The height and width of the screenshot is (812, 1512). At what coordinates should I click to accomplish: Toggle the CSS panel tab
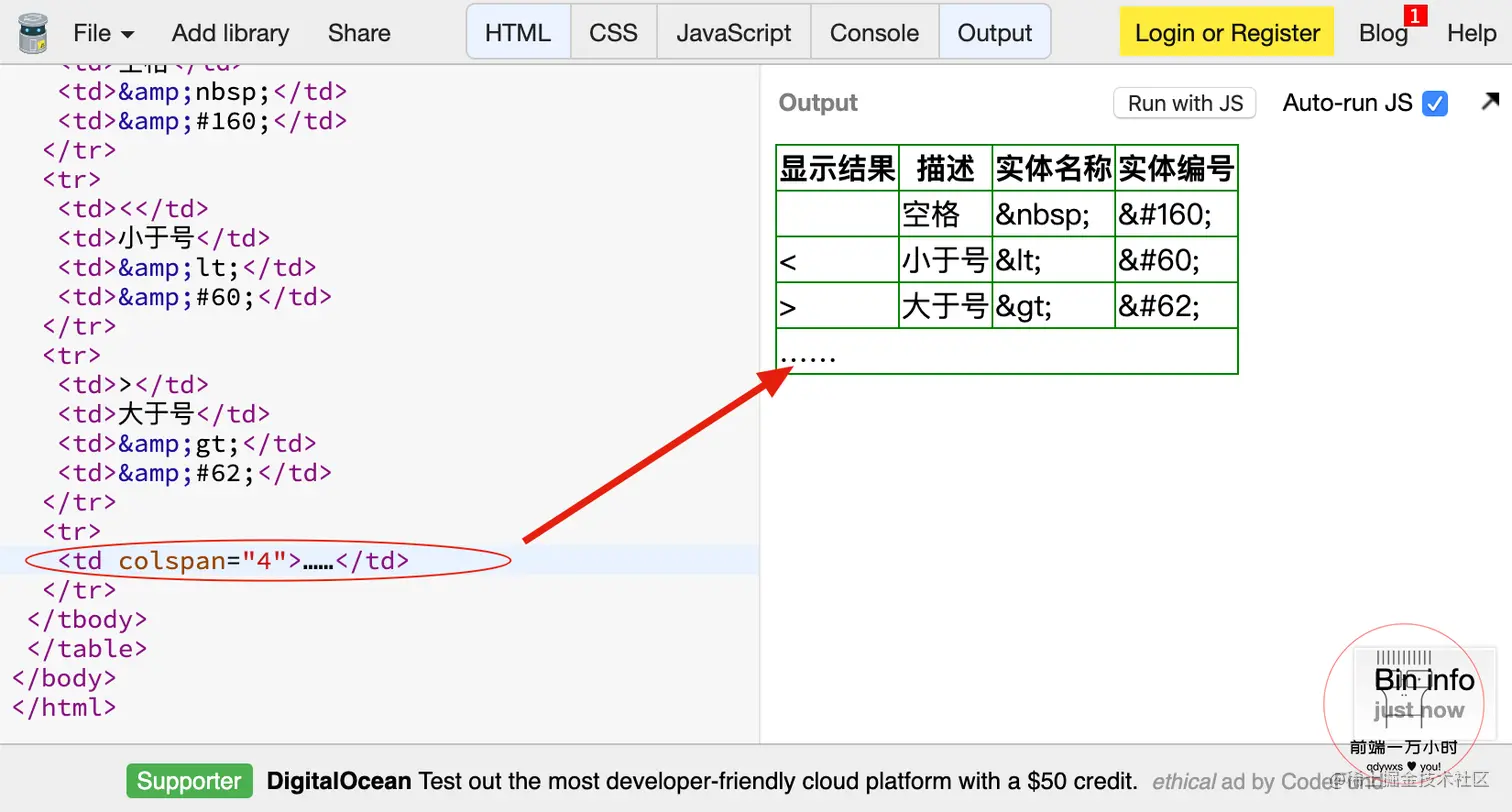[x=614, y=32]
